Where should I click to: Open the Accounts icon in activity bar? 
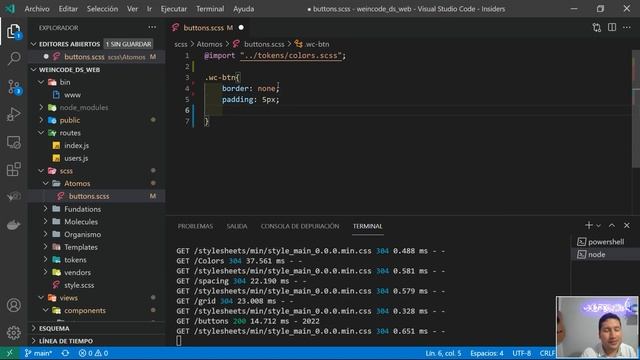point(13,305)
